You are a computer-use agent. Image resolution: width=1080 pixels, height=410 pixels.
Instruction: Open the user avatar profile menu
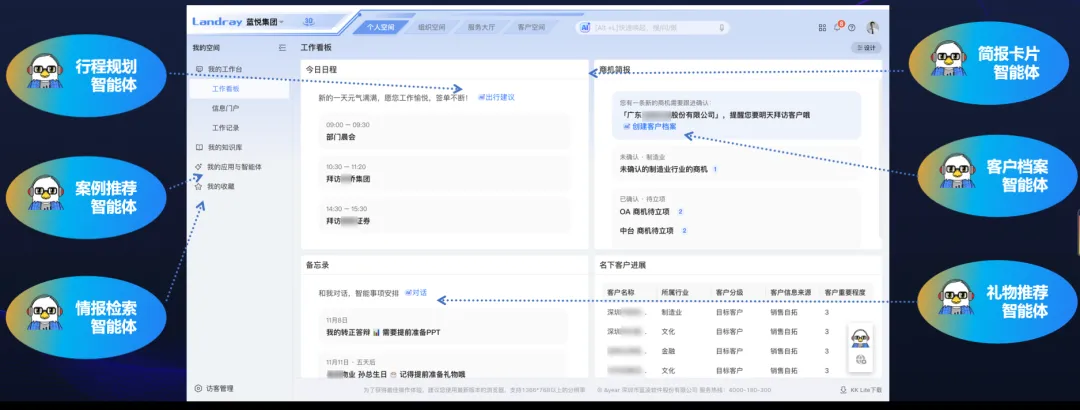[x=872, y=27]
